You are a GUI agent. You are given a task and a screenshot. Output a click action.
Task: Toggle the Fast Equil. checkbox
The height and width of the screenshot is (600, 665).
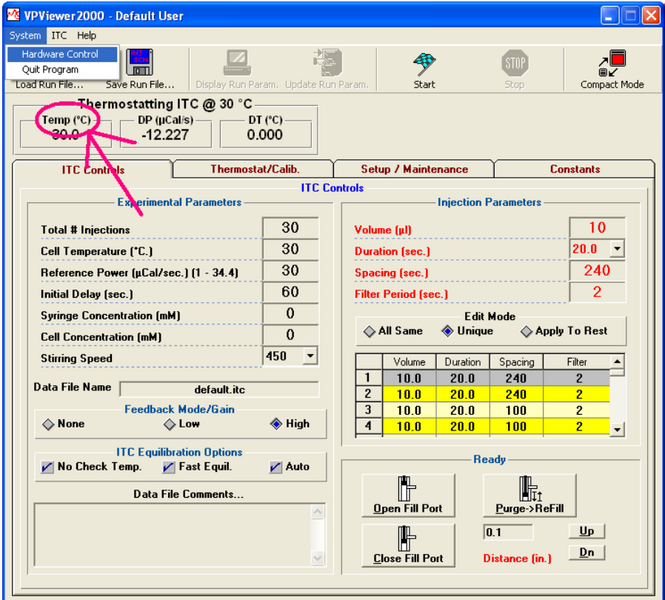click(168, 467)
